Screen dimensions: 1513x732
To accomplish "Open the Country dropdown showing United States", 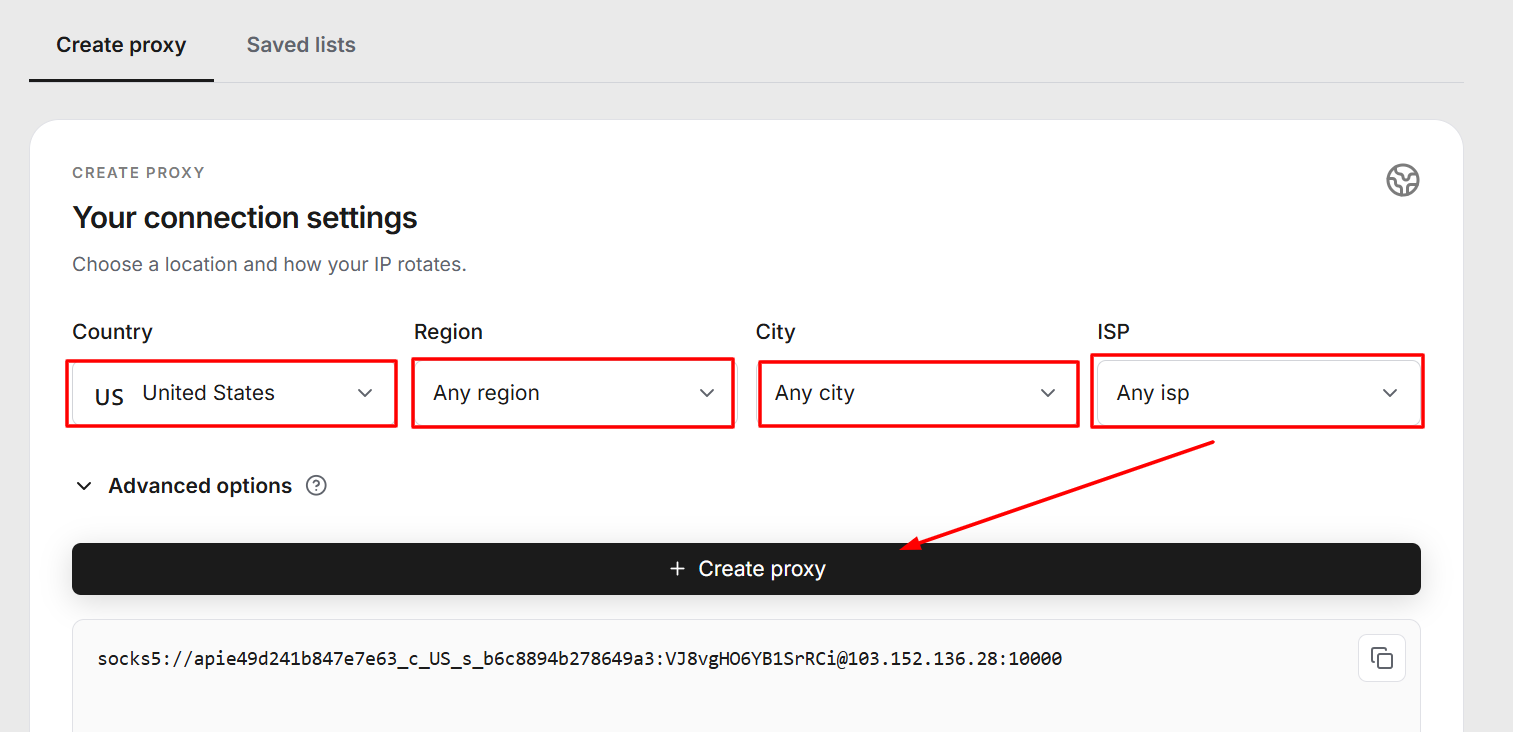I will click(x=232, y=393).
